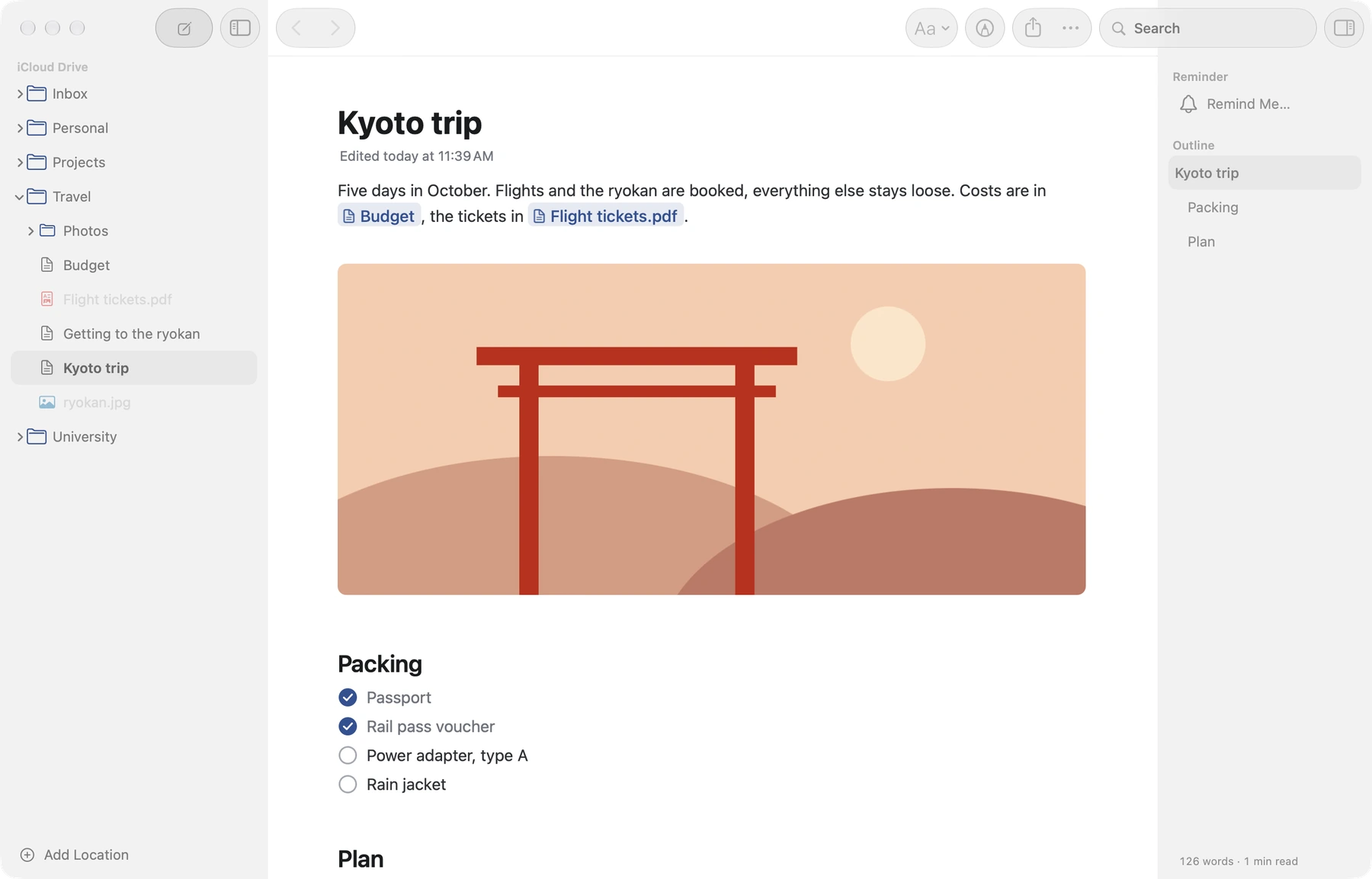Click the Search field
The image size is (1372, 879).
pos(1207,28)
